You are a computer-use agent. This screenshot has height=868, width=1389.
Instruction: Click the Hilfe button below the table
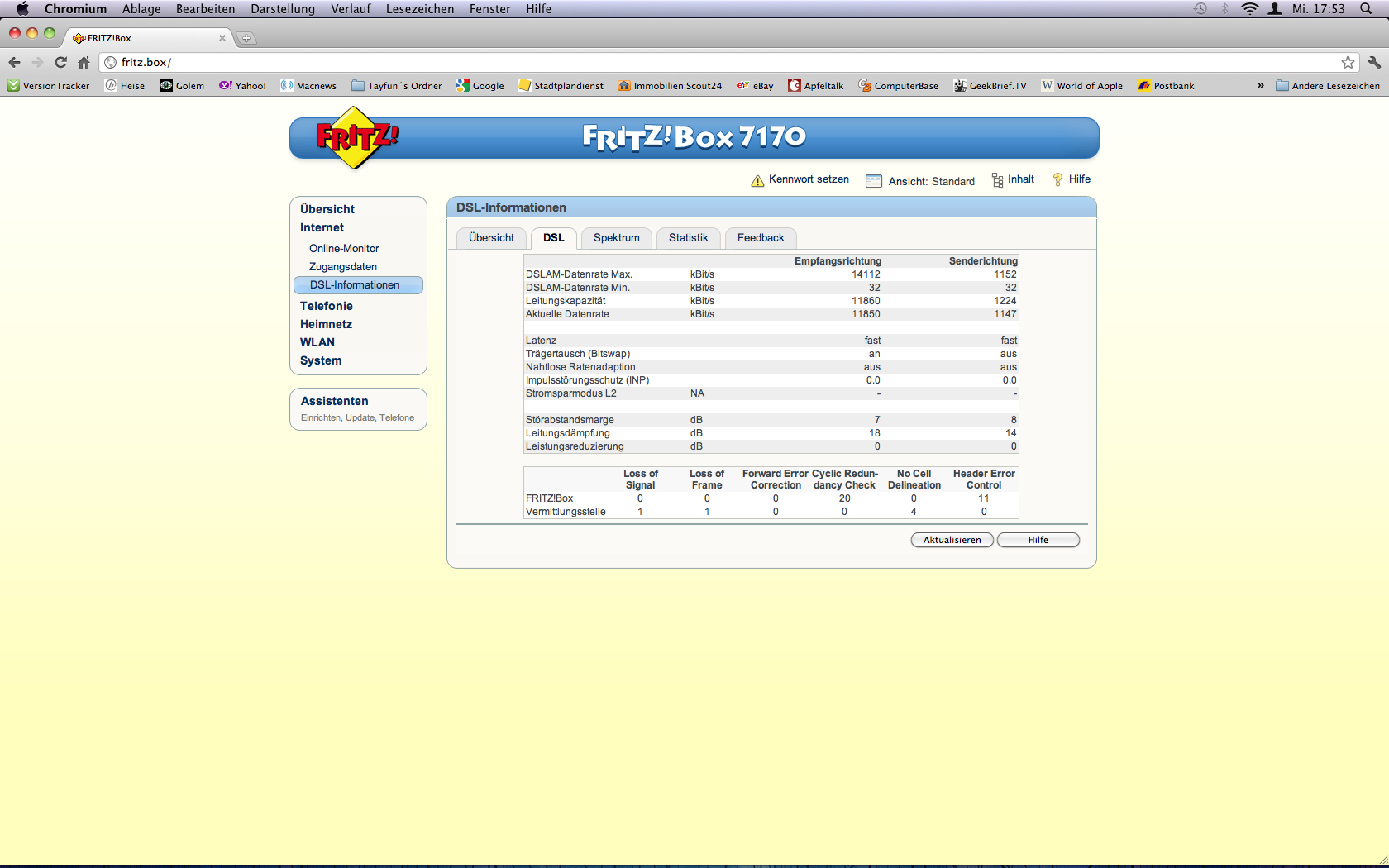tap(1038, 540)
